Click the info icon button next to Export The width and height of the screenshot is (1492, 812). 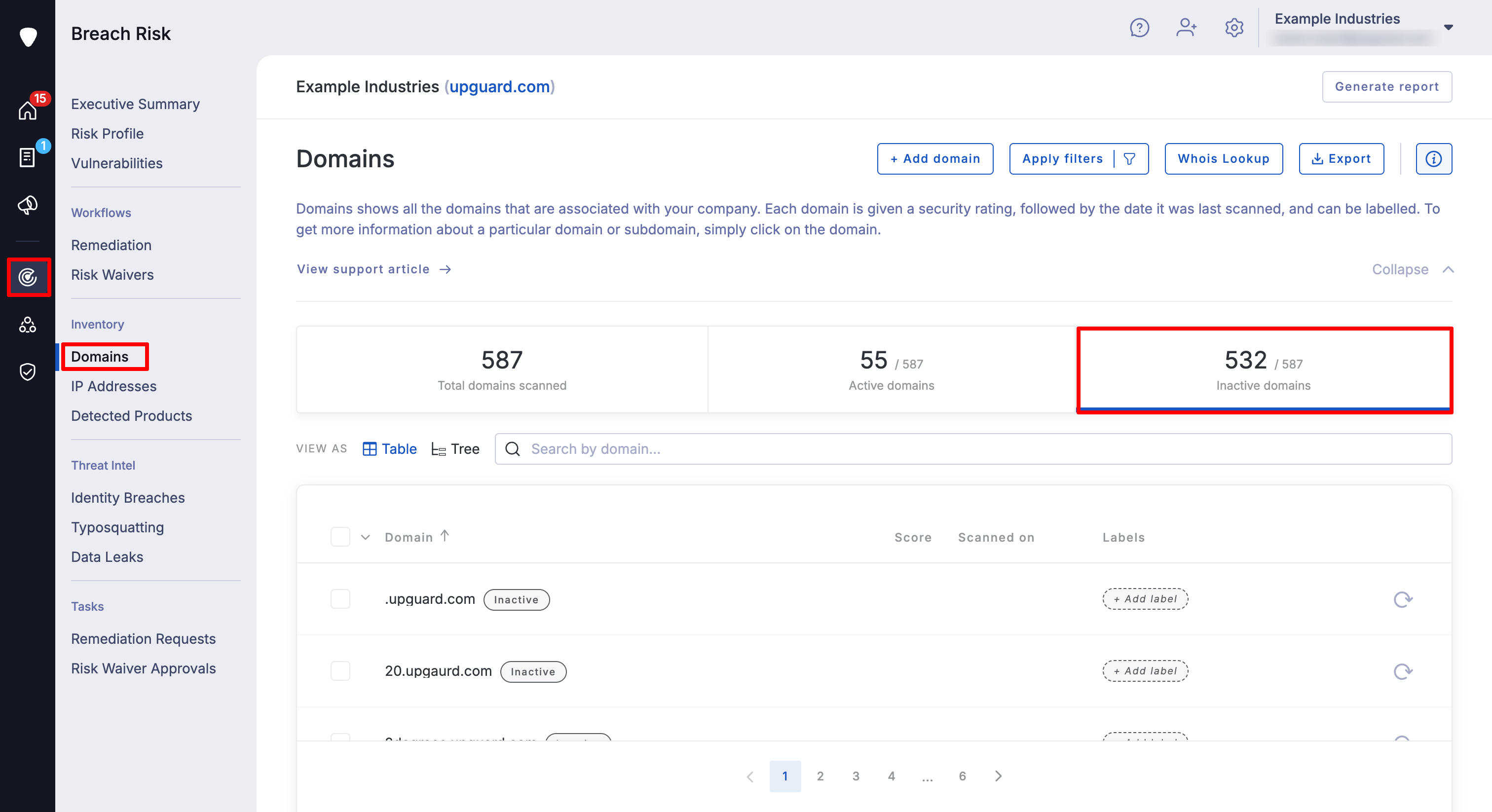pyautogui.click(x=1433, y=159)
